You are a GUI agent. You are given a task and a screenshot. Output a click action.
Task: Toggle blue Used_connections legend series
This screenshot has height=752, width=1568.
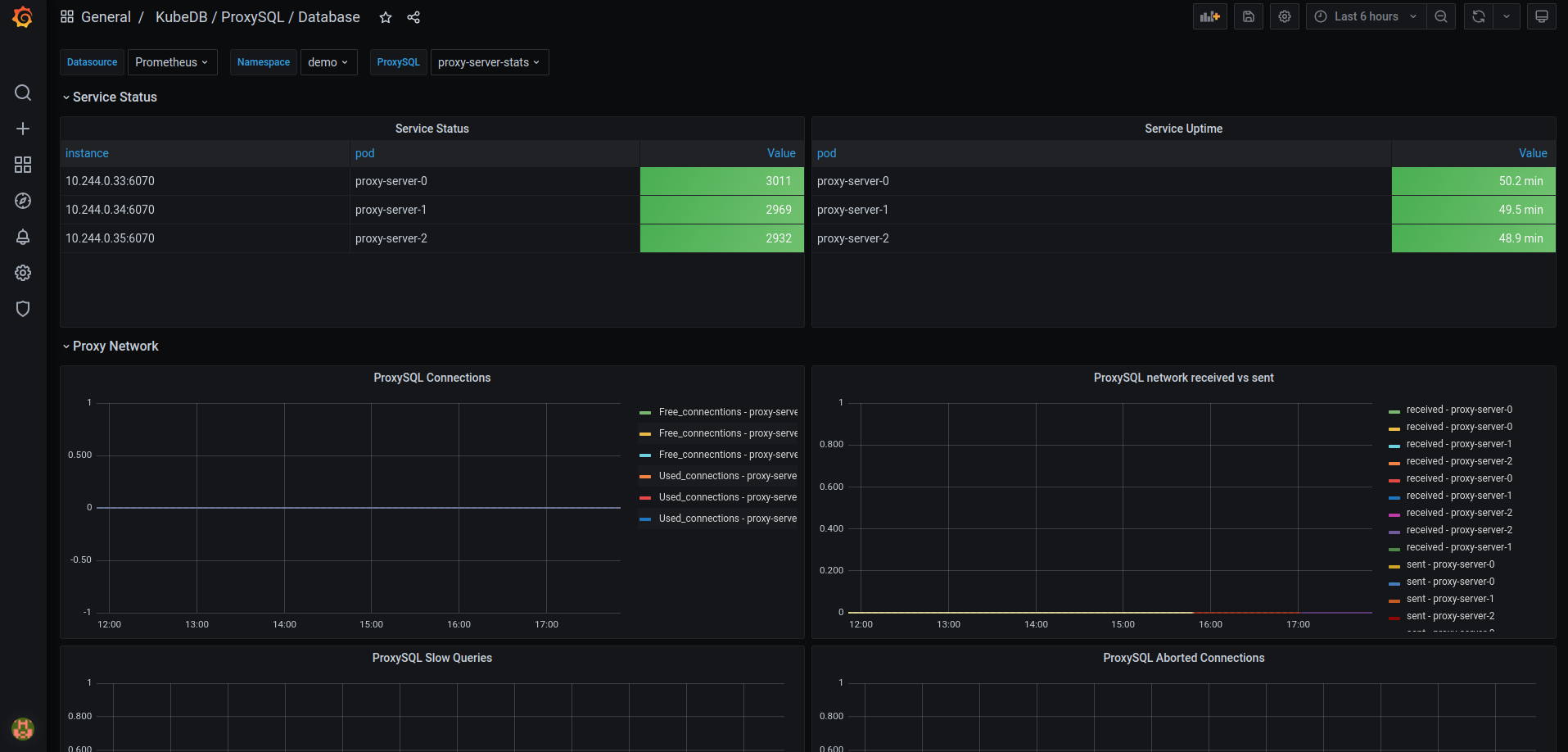click(x=728, y=519)
